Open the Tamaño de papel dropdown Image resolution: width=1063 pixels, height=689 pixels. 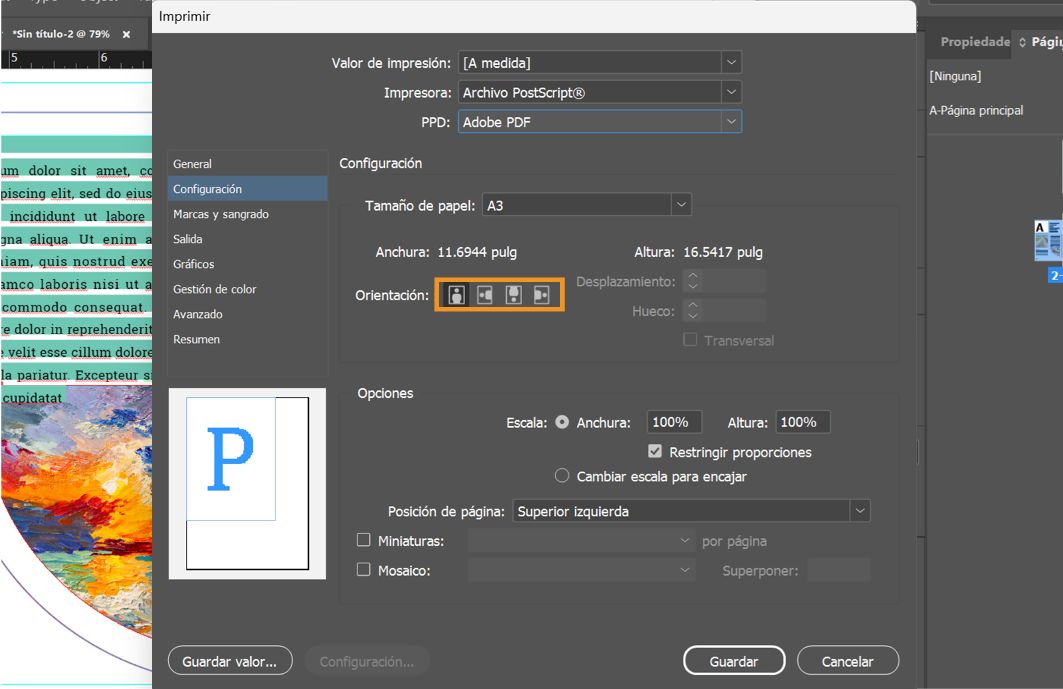(586, 205)
